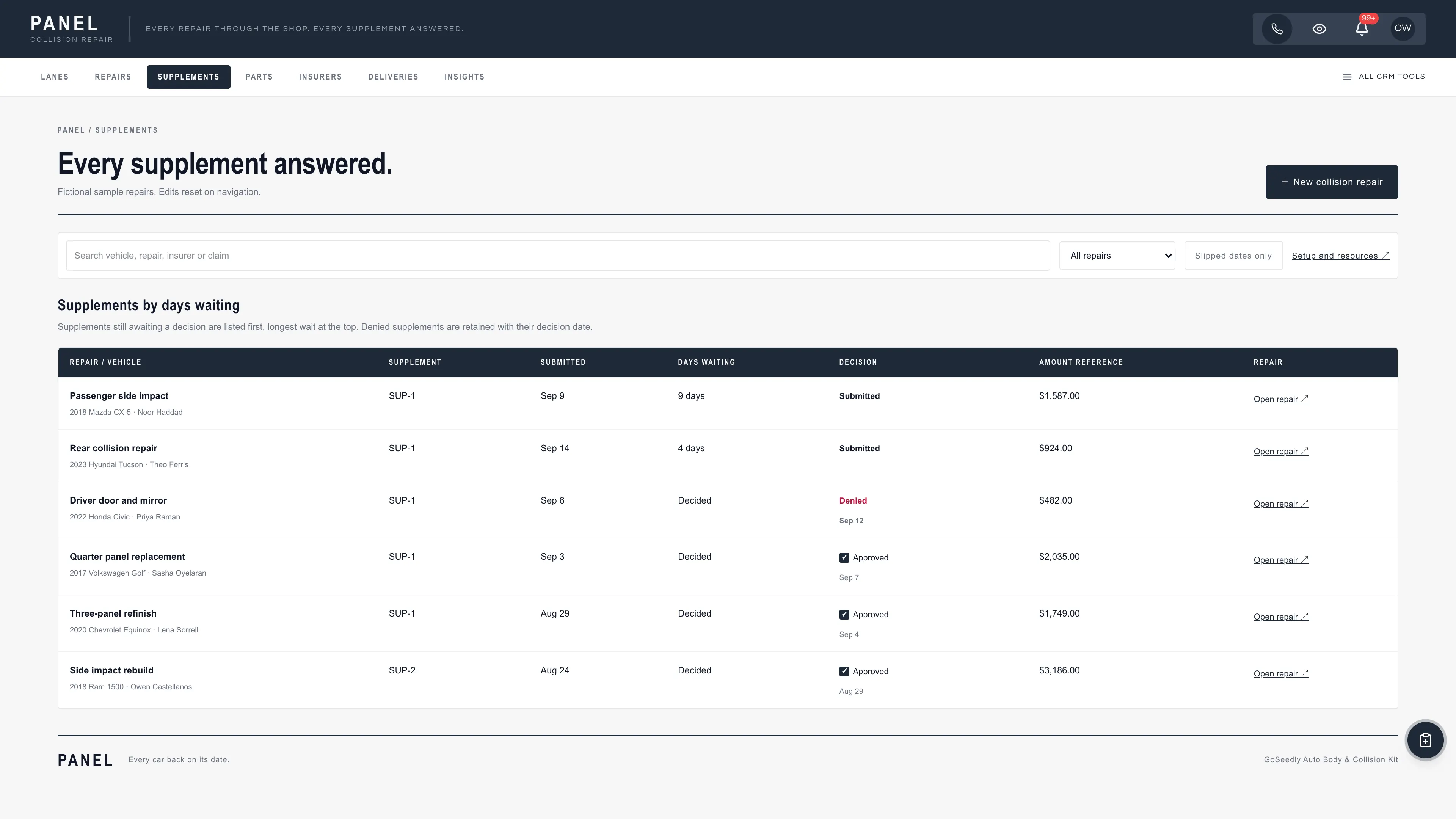Click the $924.00 amount
1456x819 pixels.
pyautogui.click(x=1055, y=448)
